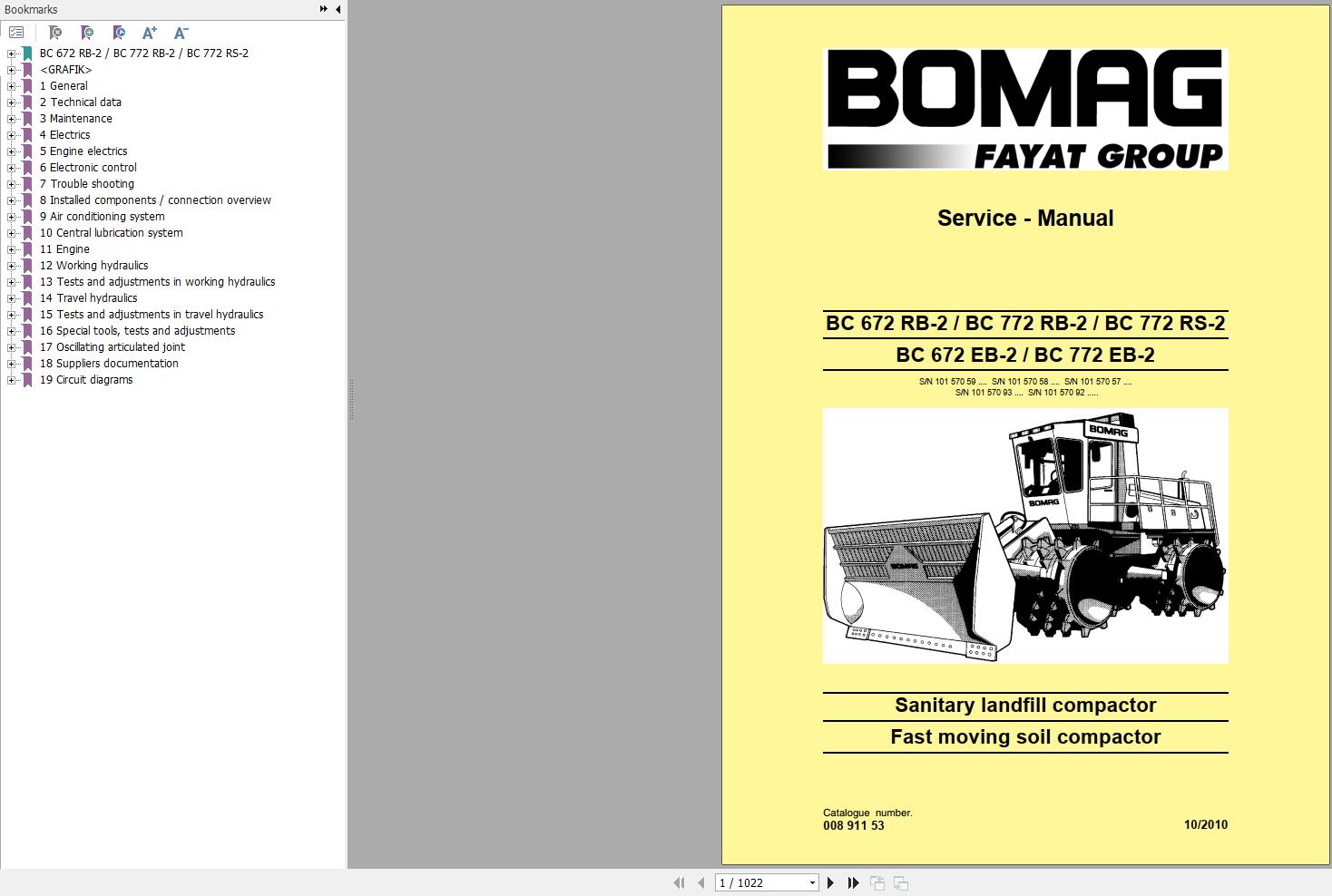Viewport: 1332px width, 896px height.
Task: Click the BOMAG Fayat Group logo
Action: (x=1025, y=109)
